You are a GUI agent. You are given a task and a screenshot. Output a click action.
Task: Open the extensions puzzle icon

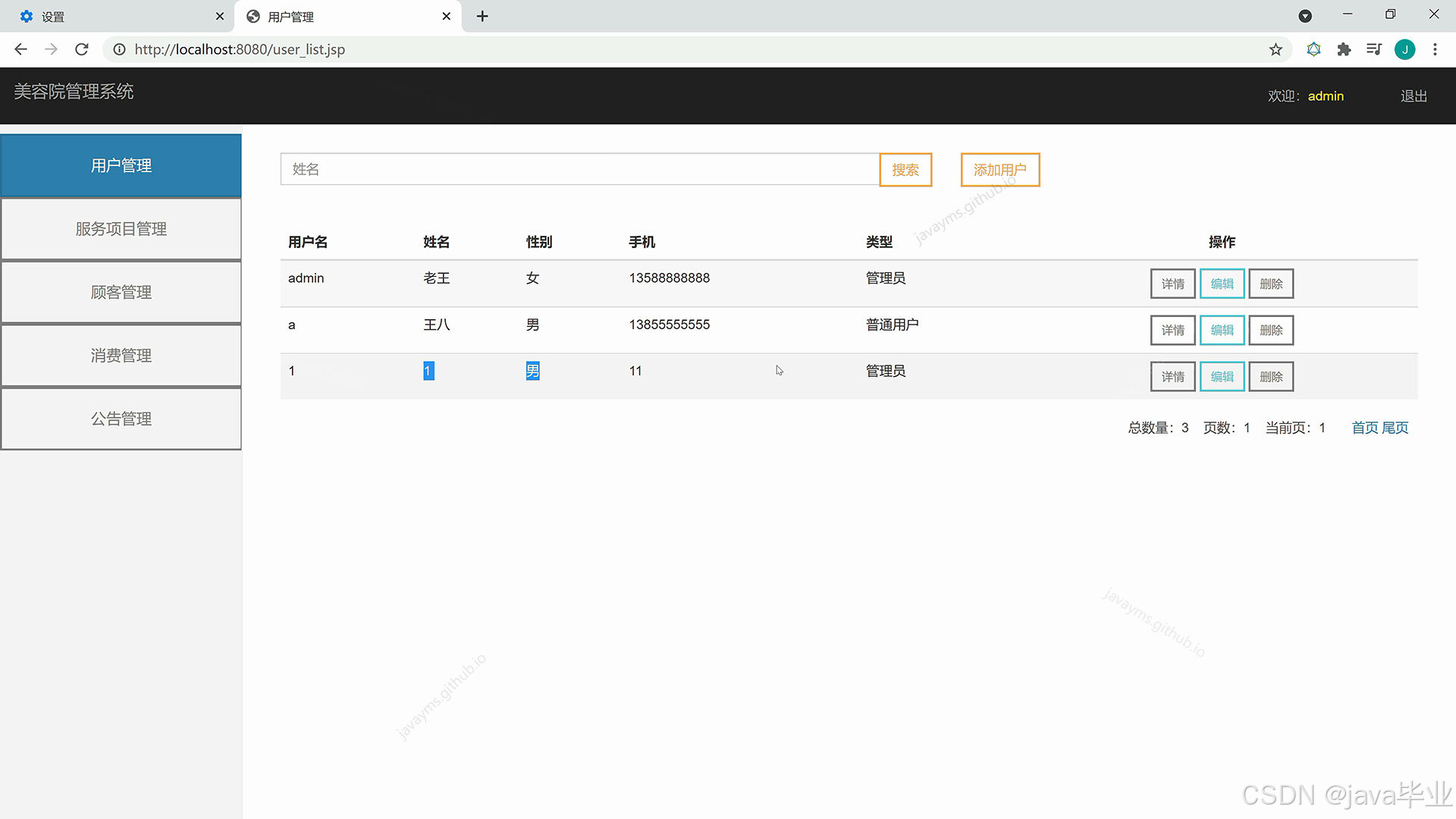[x=1344, y=49]
